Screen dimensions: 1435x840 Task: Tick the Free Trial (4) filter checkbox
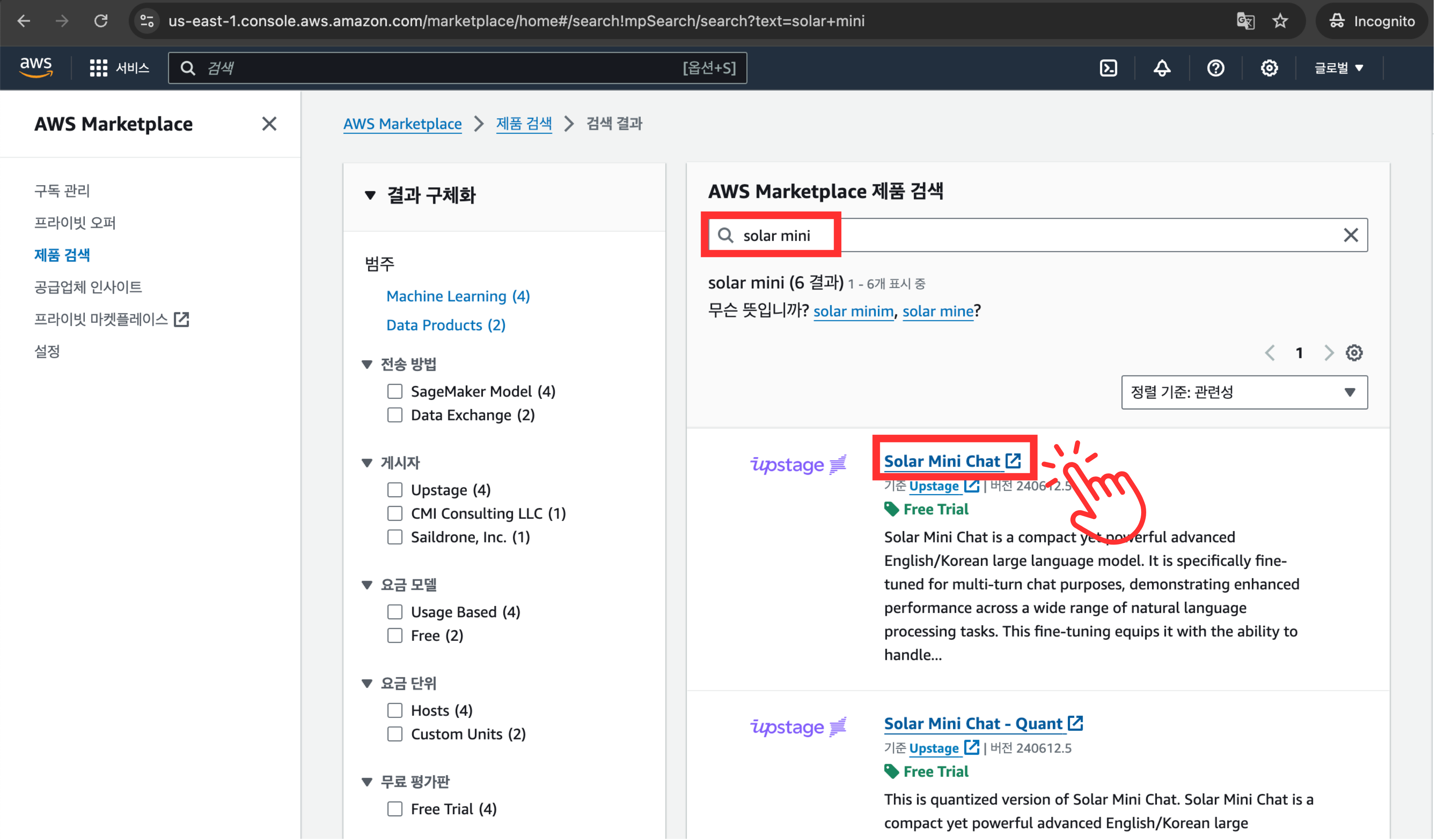click(x=395, y=809)
